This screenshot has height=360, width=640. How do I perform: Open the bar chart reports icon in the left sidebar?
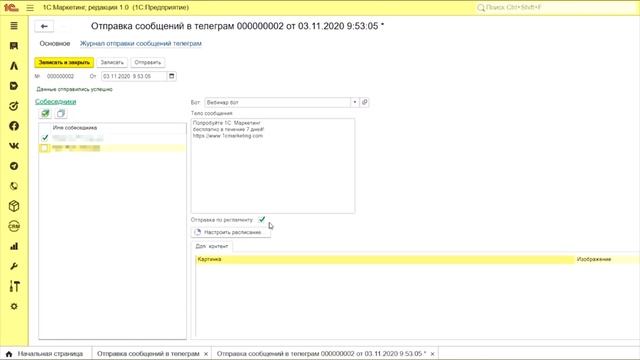(x=14, y=246)
